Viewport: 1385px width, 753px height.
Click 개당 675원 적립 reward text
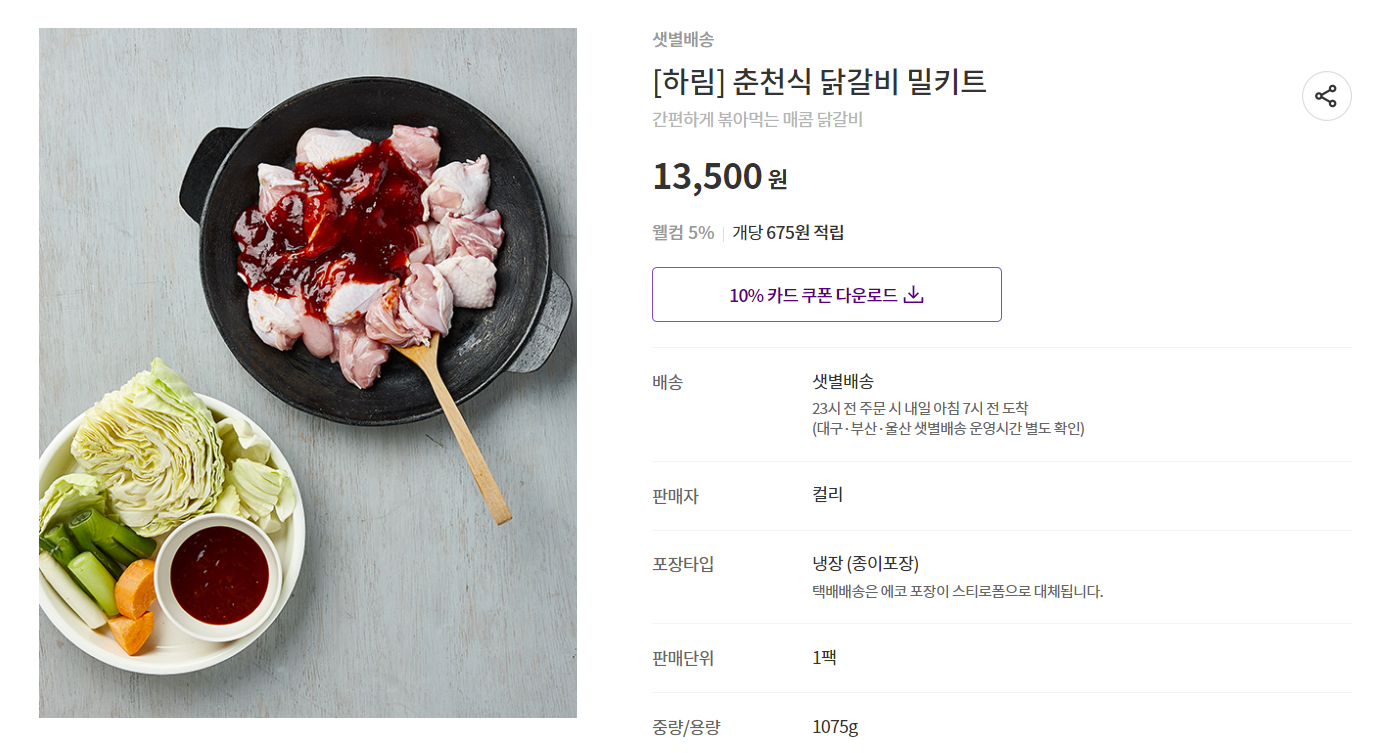(x=788, y=233)
